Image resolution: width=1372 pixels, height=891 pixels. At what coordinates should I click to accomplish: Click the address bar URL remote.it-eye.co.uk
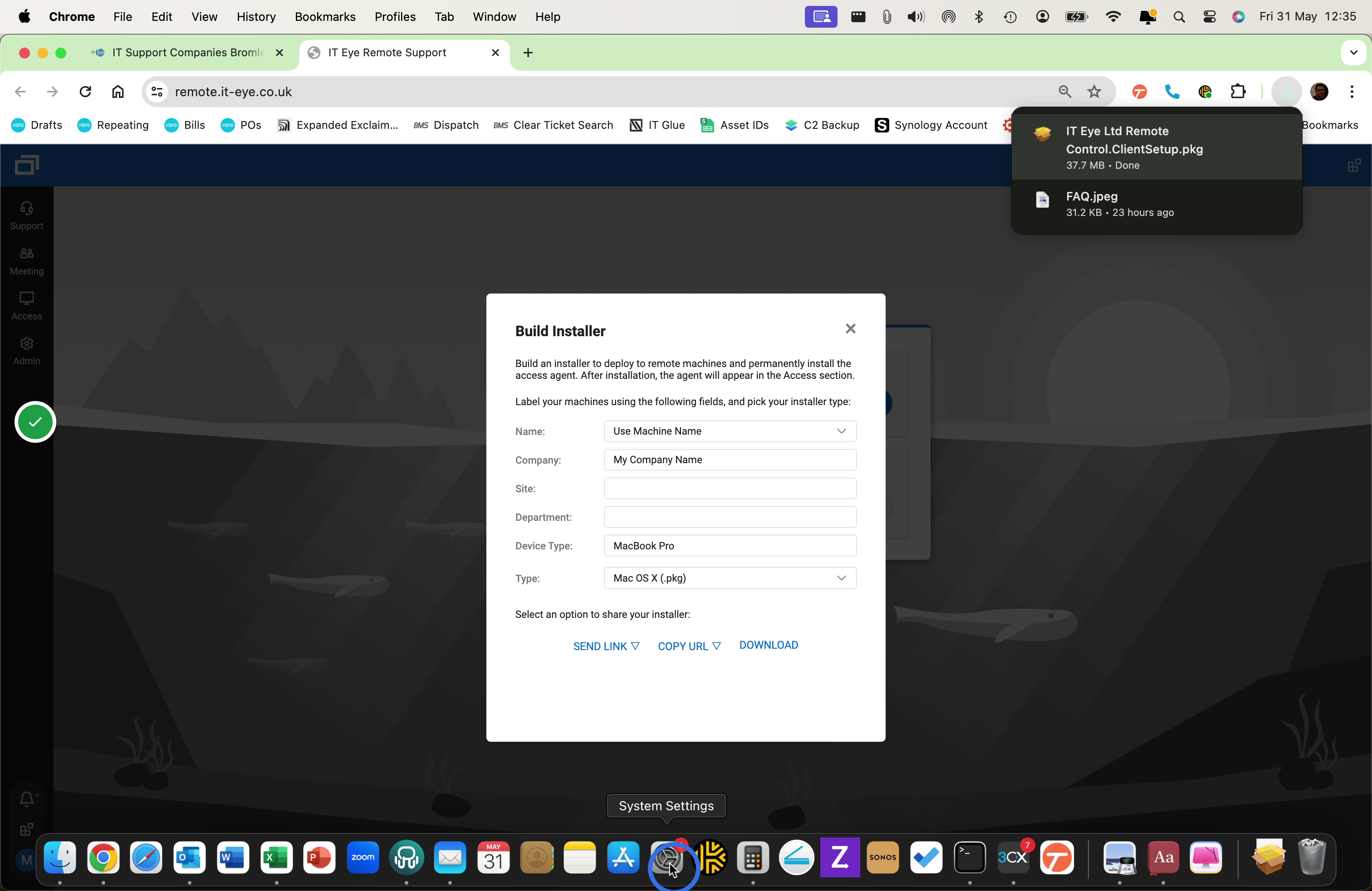click(x=233, y=92)
